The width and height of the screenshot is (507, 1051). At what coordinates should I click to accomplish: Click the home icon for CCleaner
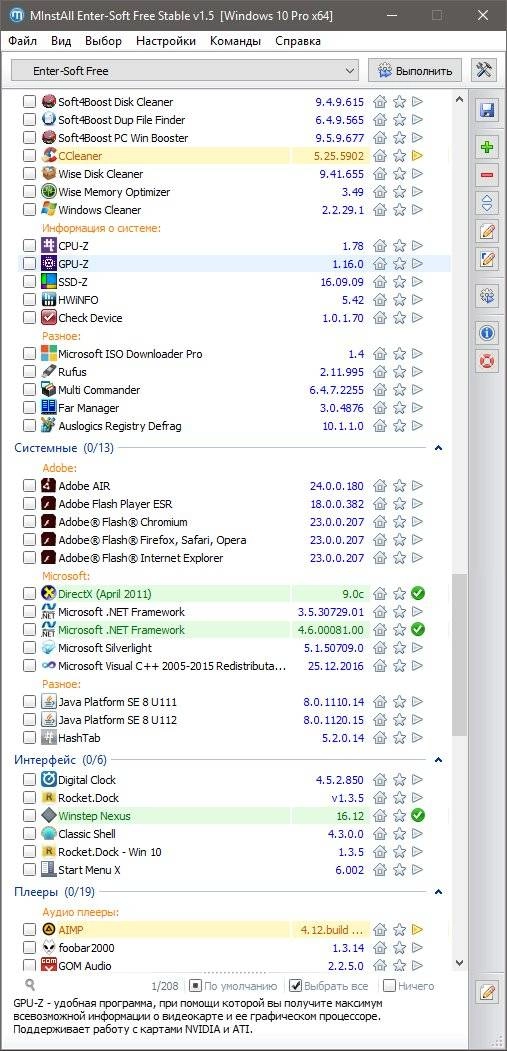point(380,156)
